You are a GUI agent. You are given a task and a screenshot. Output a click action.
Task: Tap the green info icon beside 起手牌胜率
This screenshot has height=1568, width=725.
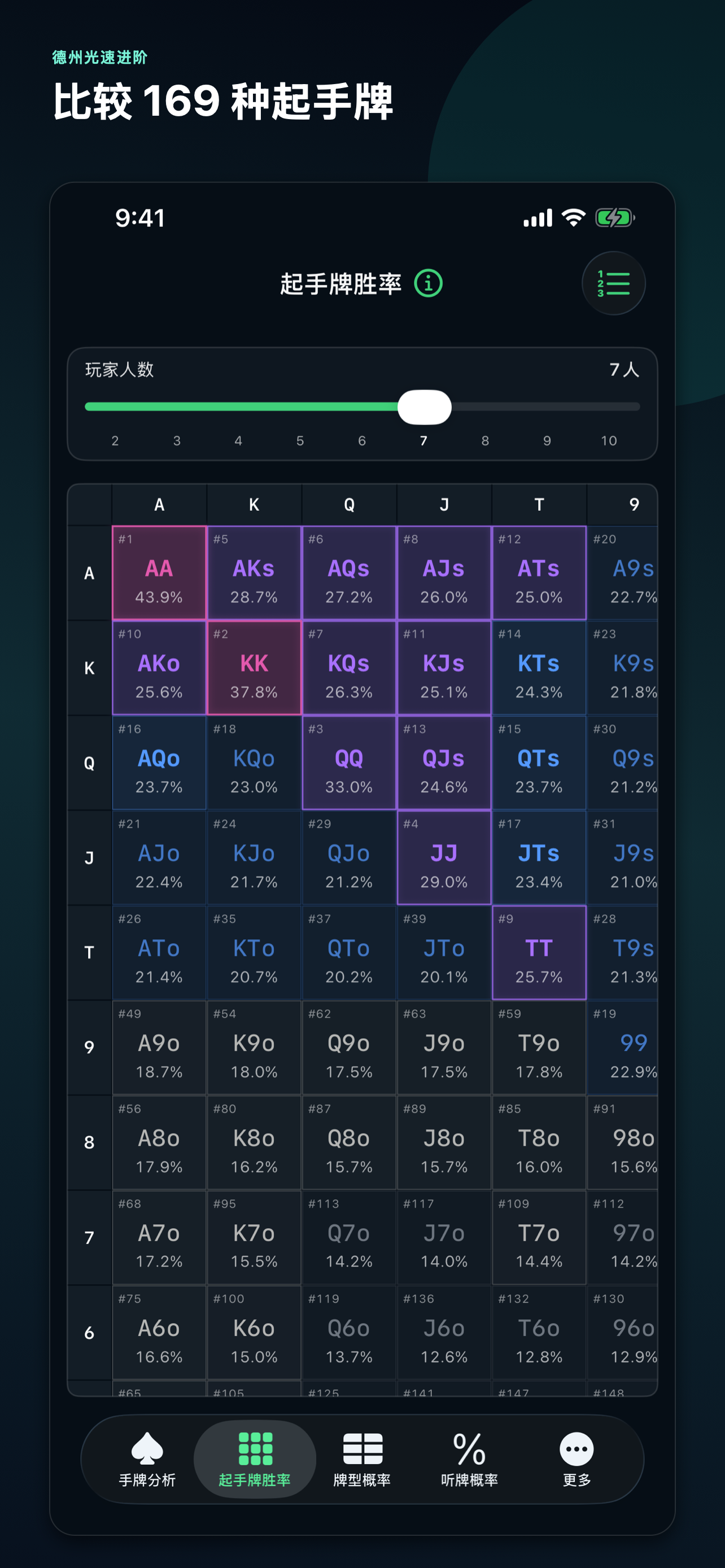(428, 284)
